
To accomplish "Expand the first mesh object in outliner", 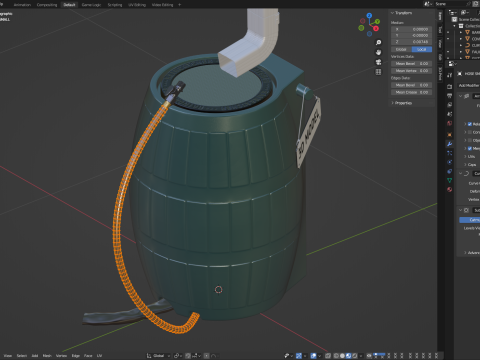I will (x=461, y=32).
